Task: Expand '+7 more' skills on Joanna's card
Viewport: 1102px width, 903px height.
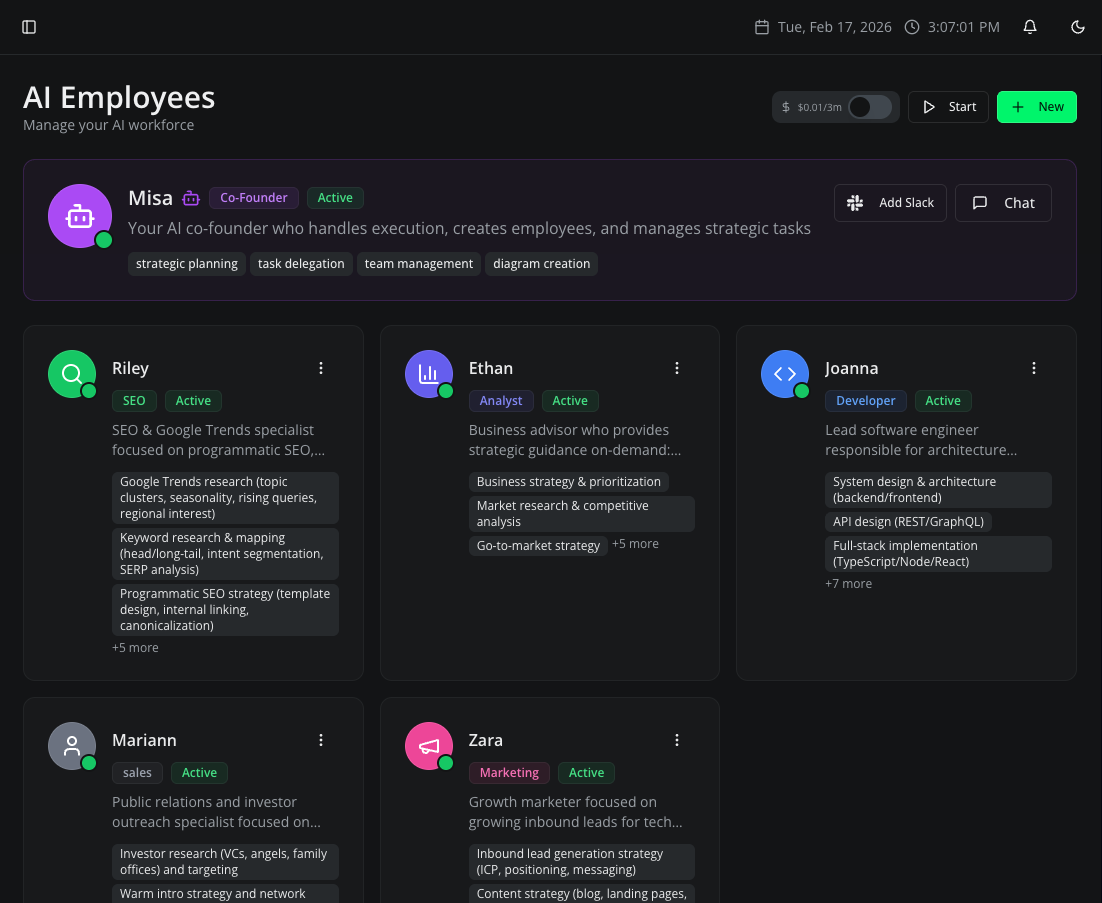Action: tap(848, 583)
